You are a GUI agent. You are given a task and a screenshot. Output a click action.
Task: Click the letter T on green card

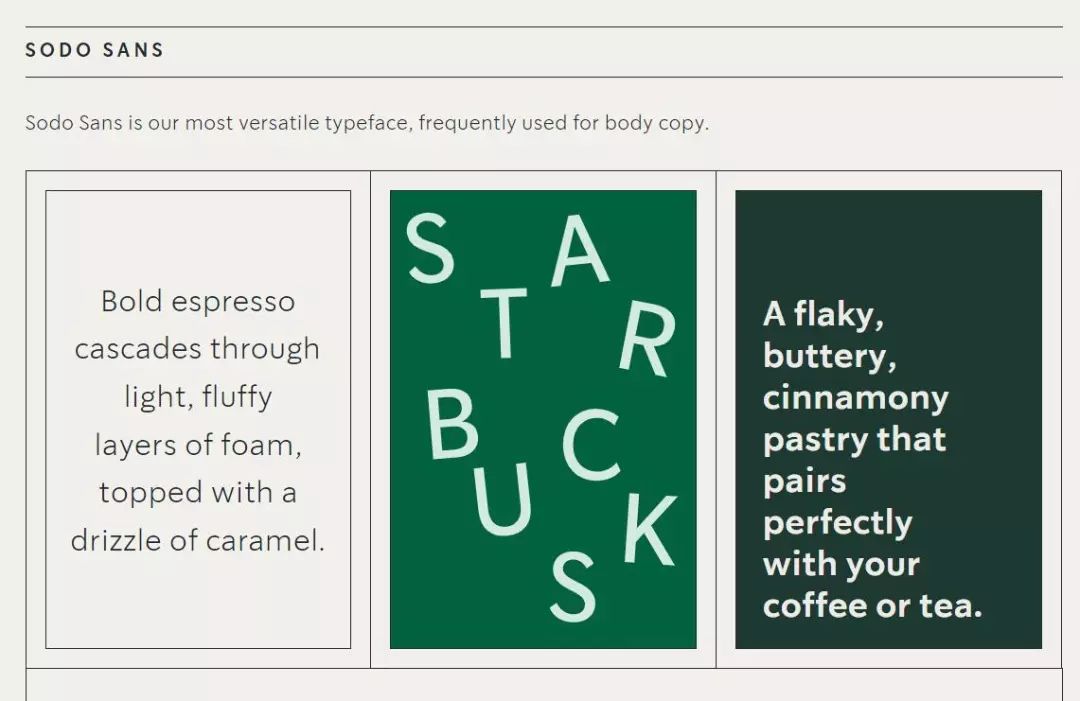click(x=504, y=324)
